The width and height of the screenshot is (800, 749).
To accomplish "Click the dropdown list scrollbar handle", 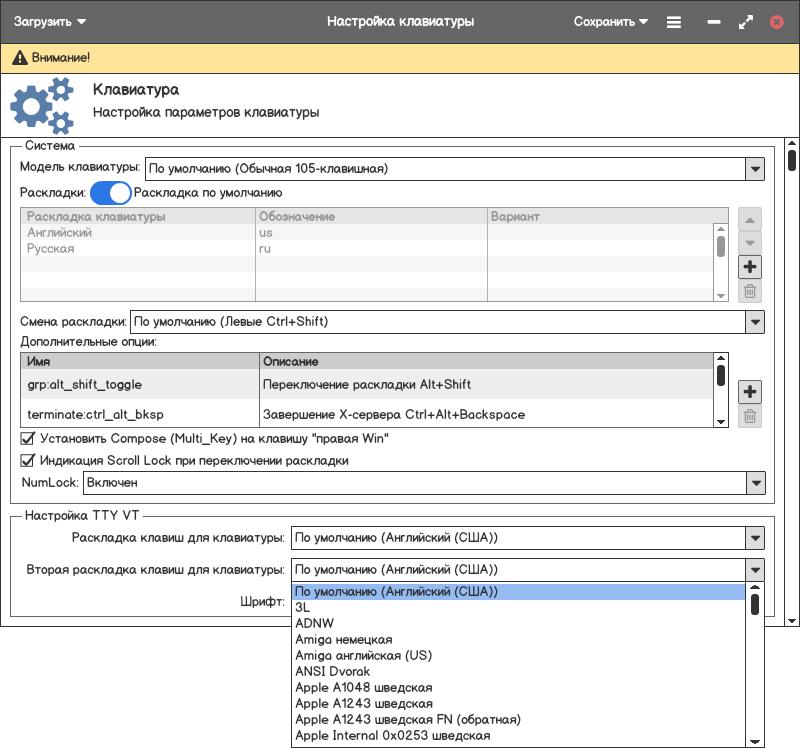I will tap(755, 604).
